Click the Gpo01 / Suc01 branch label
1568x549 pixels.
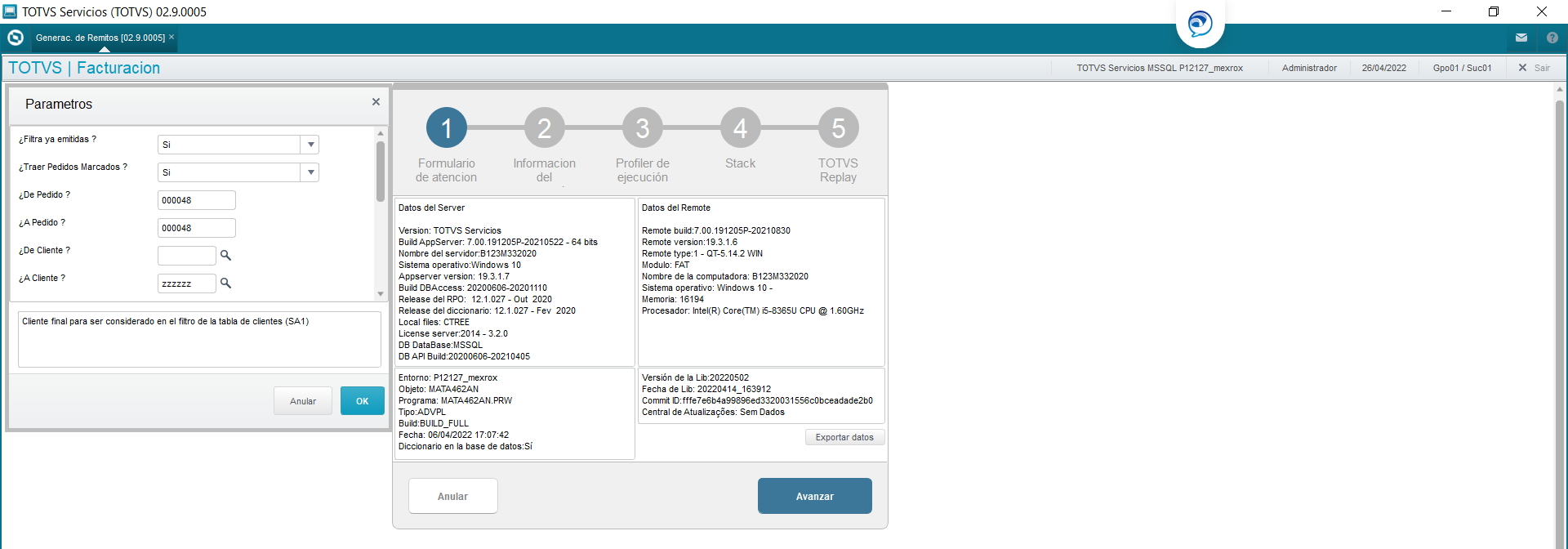1462,68
